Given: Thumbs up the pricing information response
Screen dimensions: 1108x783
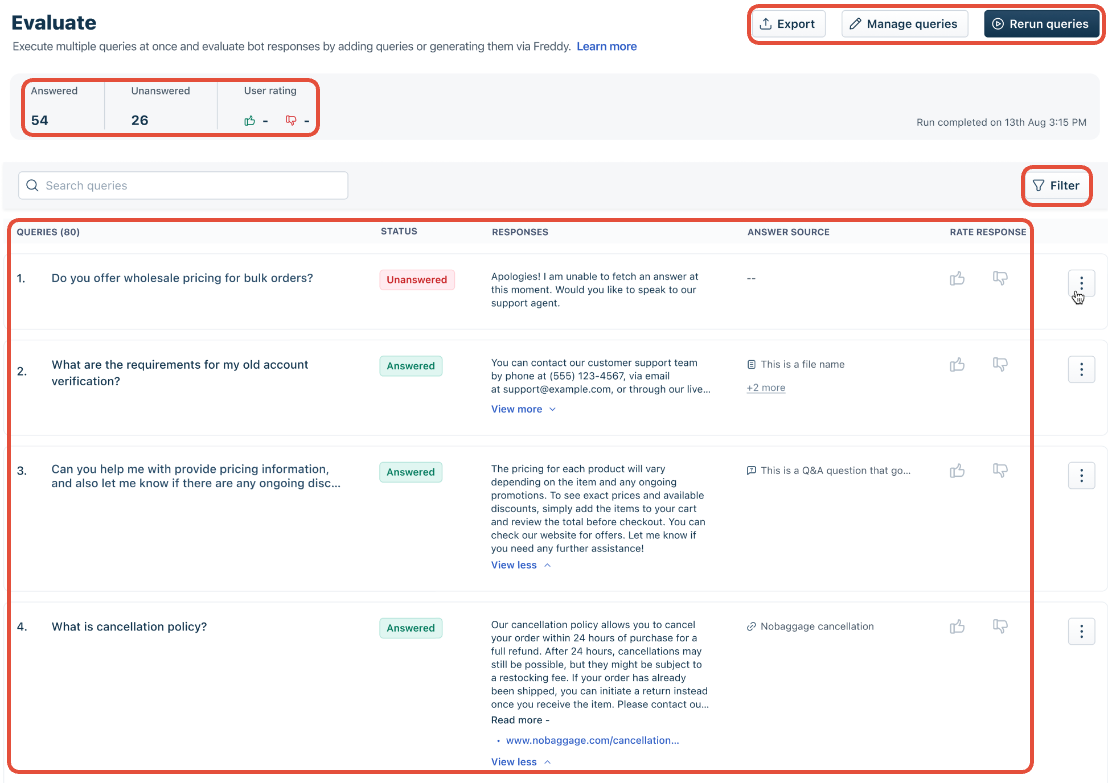Looking at the screenshot, I should point(957,471).
